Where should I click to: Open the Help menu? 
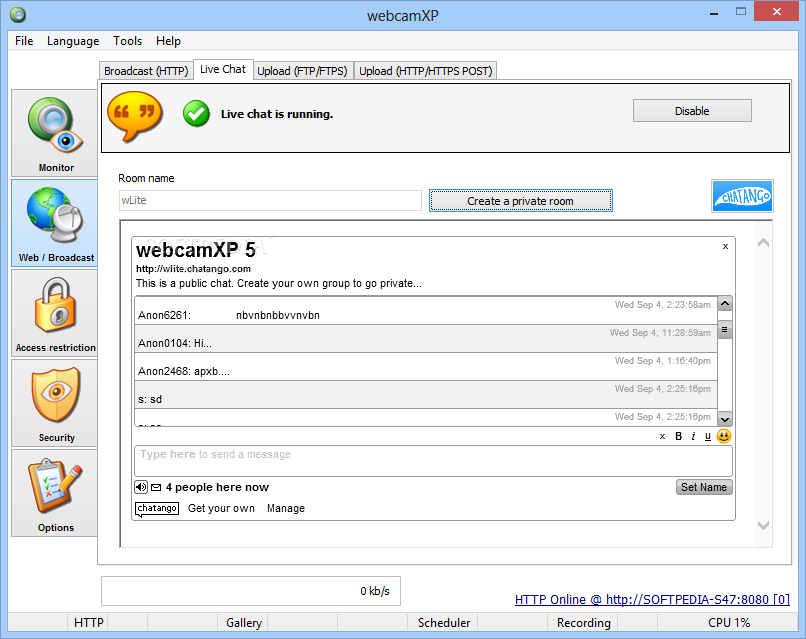pos(168,41)
